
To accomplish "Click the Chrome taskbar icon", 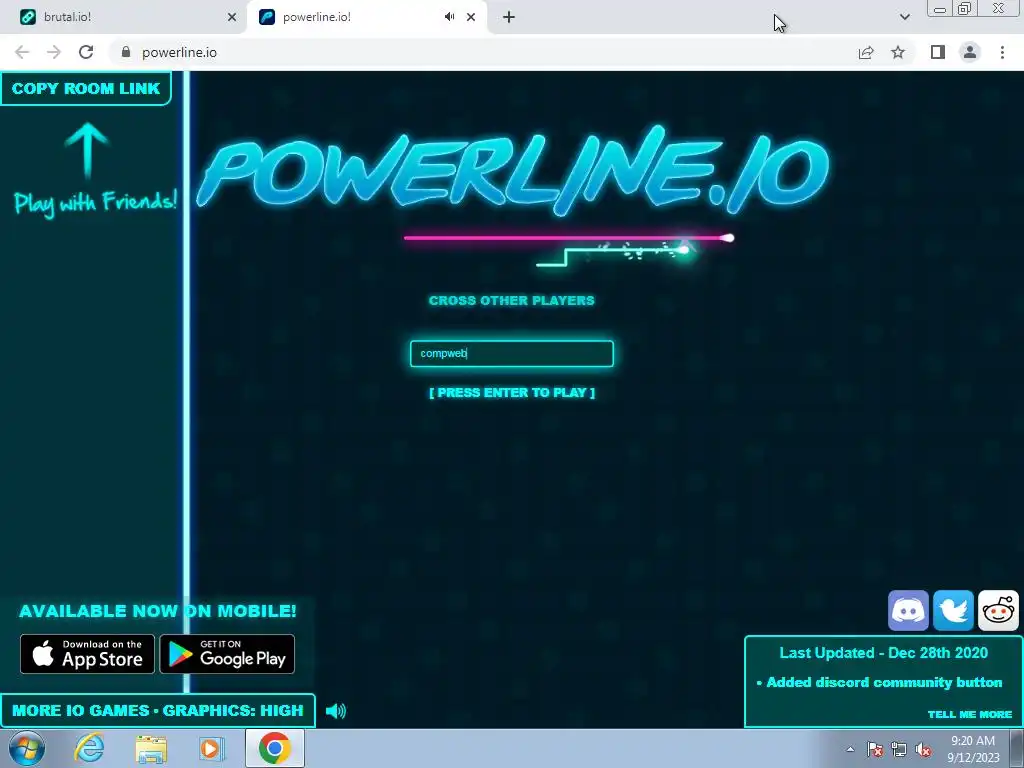I will (x=275, y=748).
